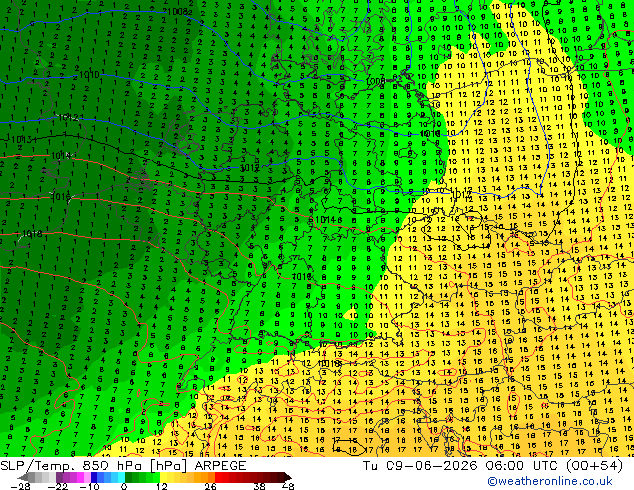Click the ARPEGE model name in the title
The image size is (634, 490).
click(220, 466)
